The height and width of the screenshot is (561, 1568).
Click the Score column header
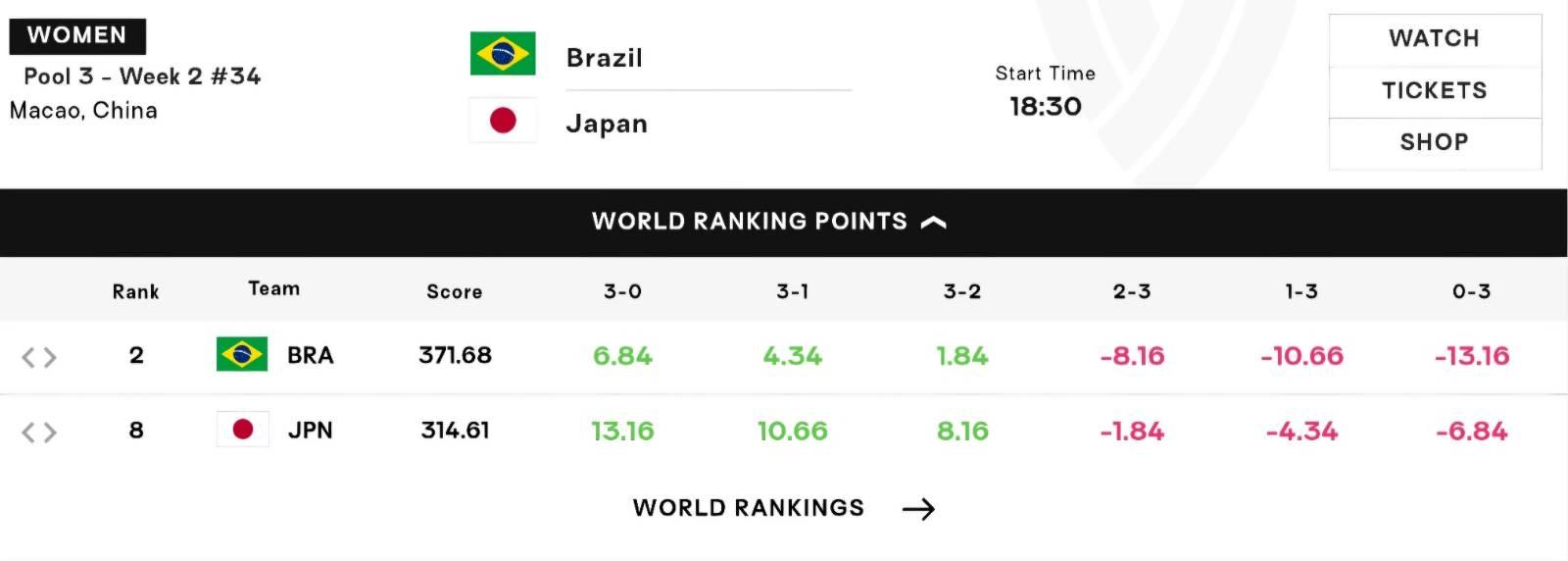455,291
